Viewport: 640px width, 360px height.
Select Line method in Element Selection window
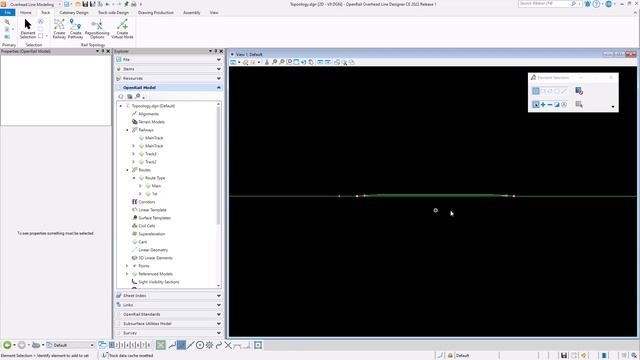pos(564,91)
